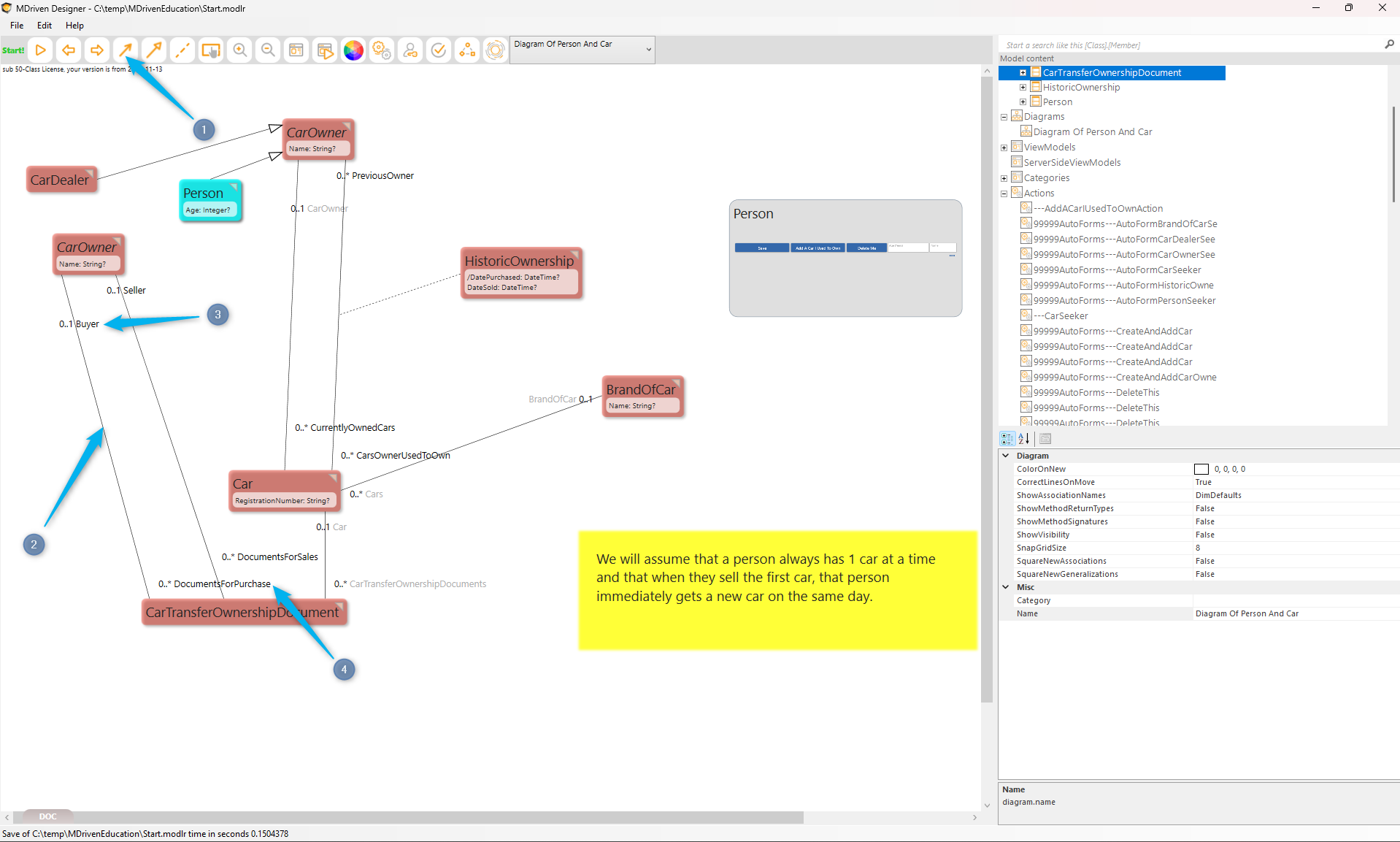Expand the ViewModels tree node
The image size is (1400, 842).
coord(1004,148)
